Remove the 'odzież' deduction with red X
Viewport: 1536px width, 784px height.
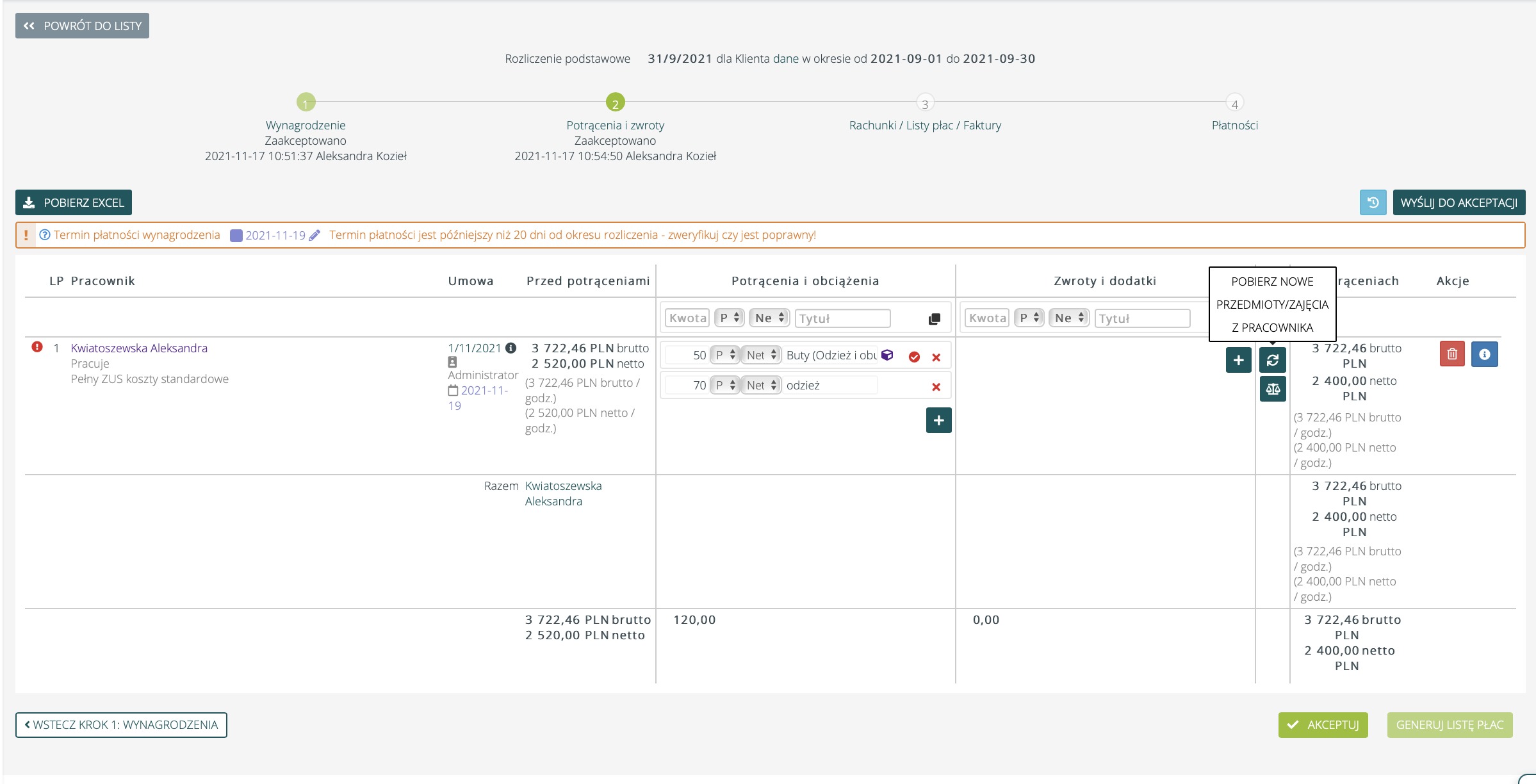click(936, 387)
